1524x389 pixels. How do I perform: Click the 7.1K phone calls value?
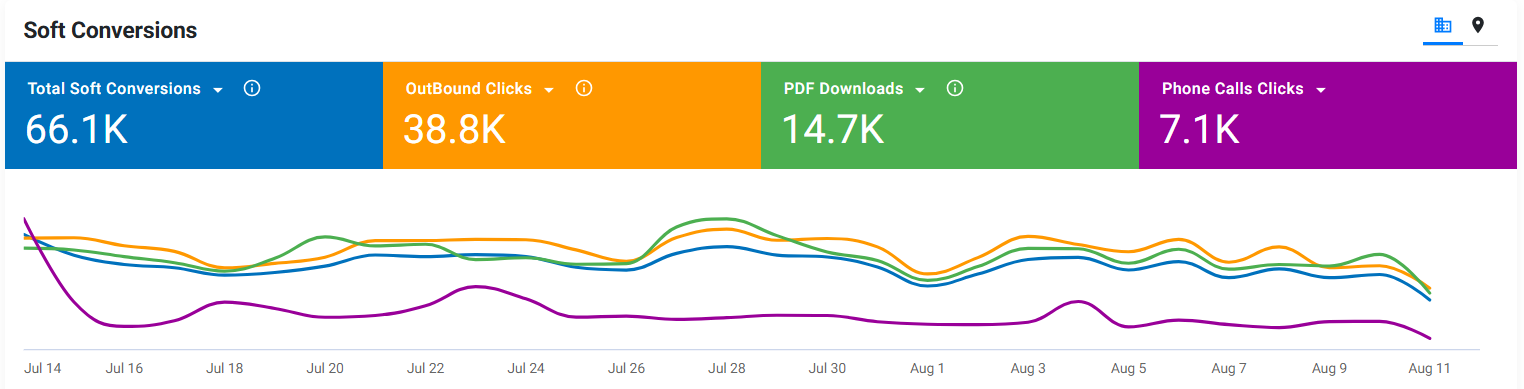[x=1200, y=130]
